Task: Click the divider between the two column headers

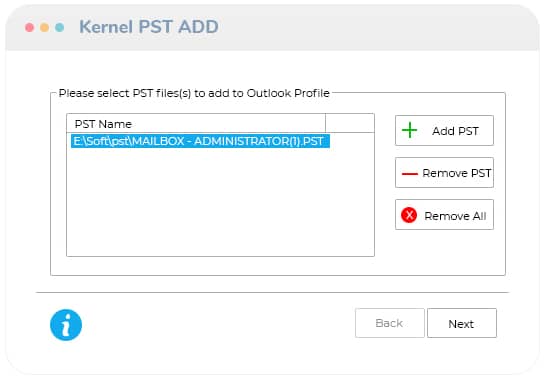Action: tap(326, 123)
